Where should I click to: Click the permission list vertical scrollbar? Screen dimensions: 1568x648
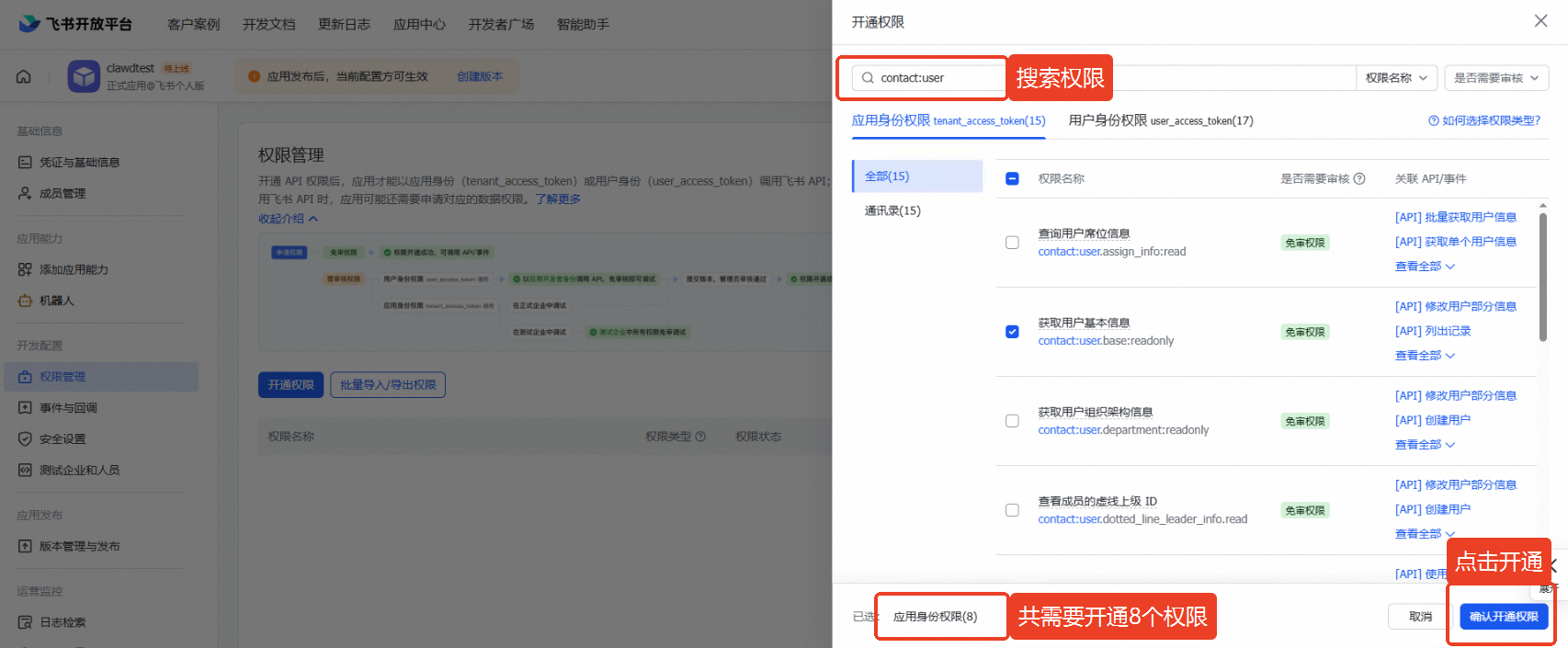tap(1543, 277)
